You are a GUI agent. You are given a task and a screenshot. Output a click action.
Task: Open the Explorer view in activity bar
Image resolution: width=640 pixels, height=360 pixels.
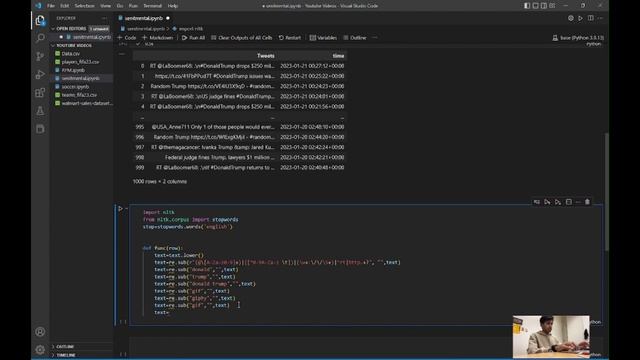coord(40,20)
